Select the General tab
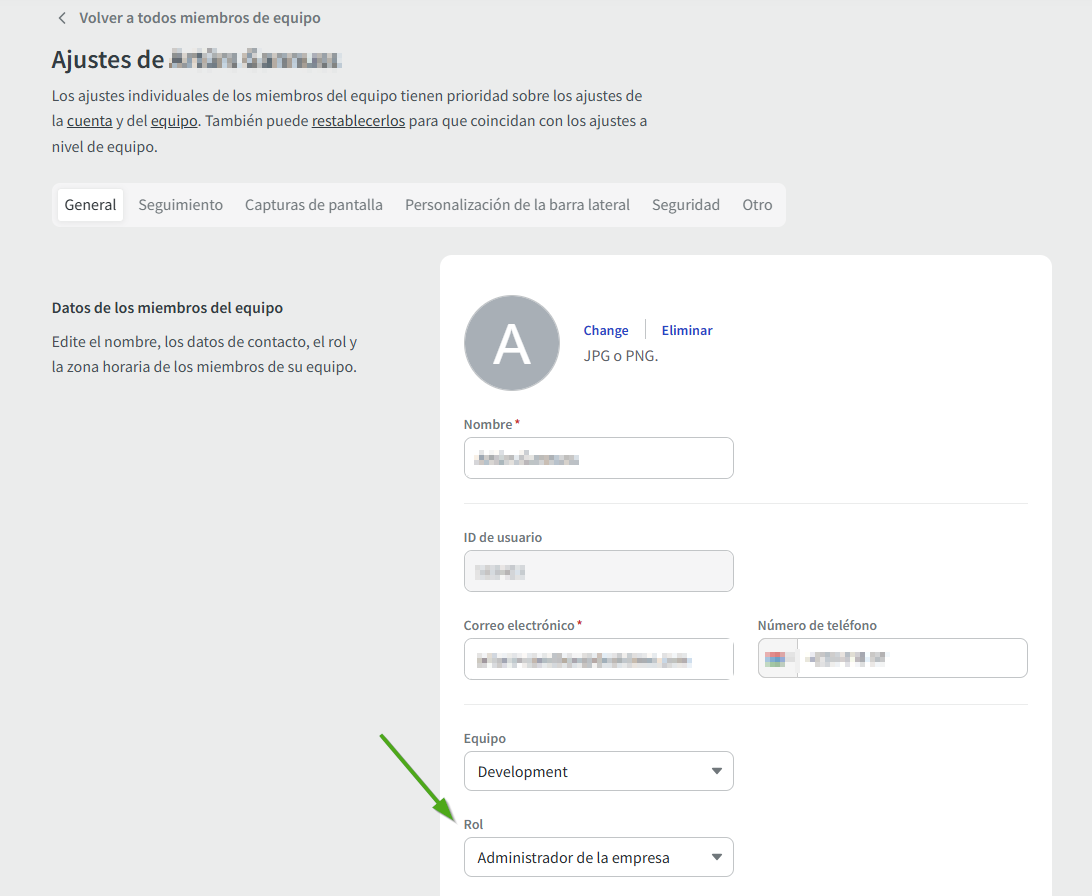 point(90,204)
